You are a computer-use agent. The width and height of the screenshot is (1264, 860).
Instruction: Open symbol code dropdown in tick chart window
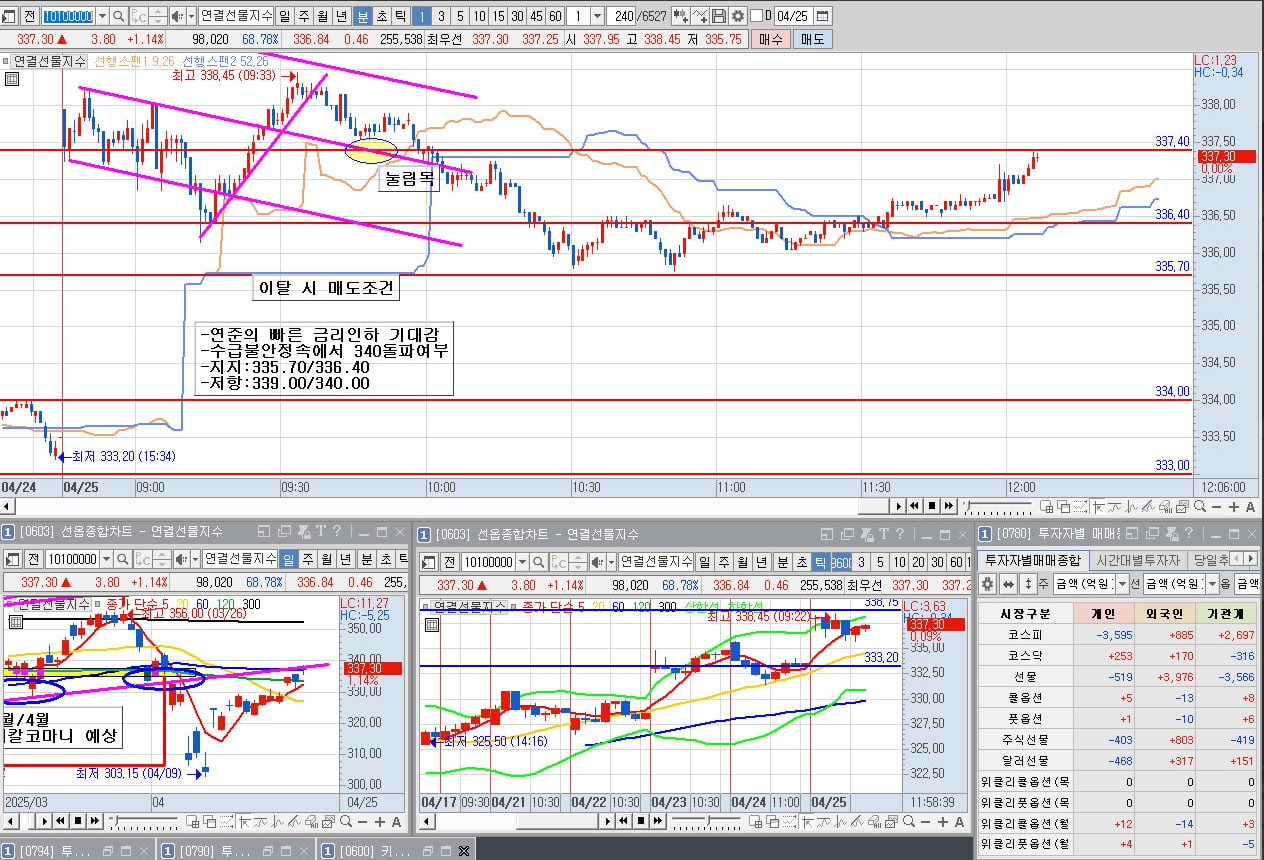[x=521, y=561]
